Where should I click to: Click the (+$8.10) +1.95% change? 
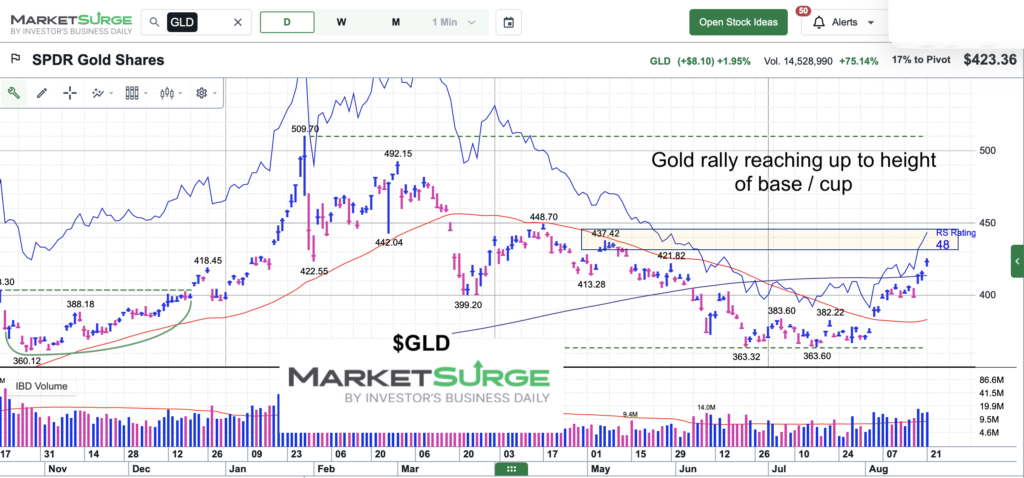pyautogui.click(x=714, y=61)
